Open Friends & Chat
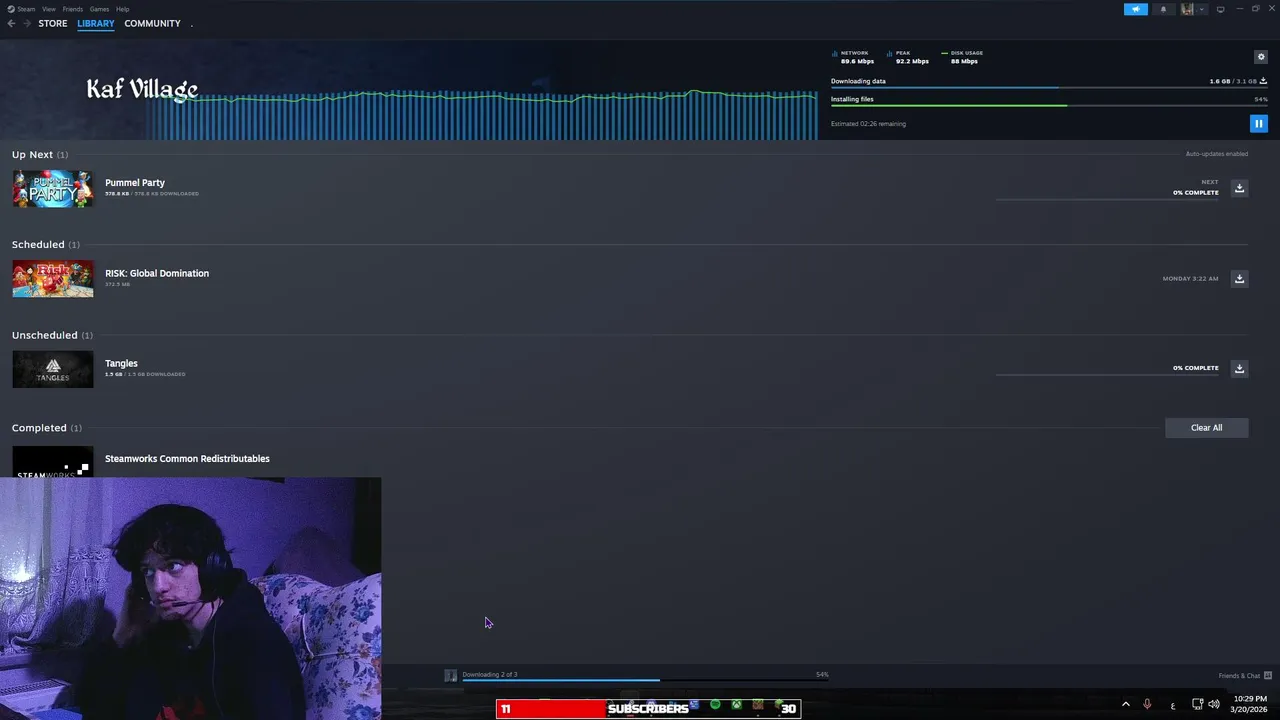Screen dimensions: 1280x720 1245,675
